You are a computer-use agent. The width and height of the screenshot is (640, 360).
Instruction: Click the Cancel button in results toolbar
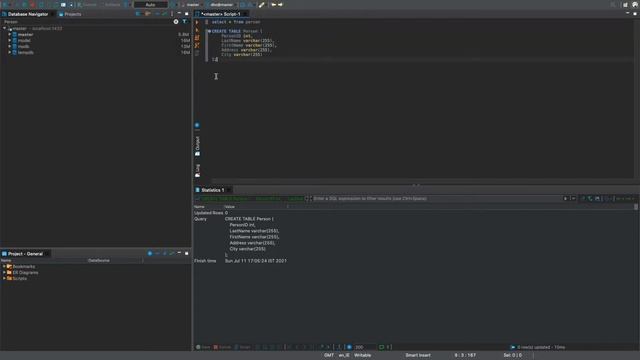pyautogui.click(x=222, y=347)
